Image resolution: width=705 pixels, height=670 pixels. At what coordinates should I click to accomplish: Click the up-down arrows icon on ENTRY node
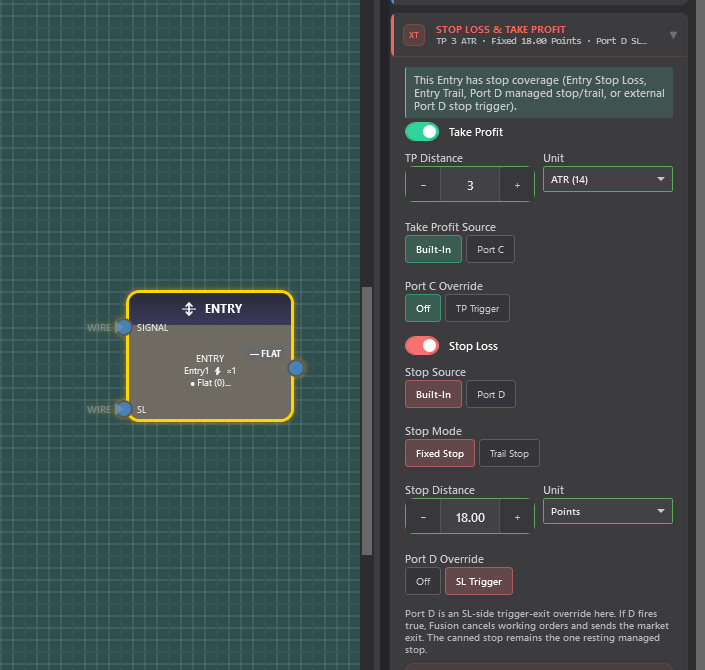(x=189, y=309)
